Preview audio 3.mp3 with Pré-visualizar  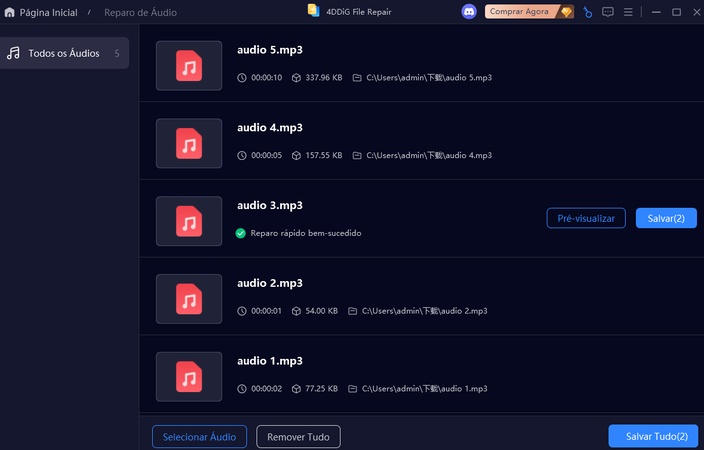click(x=586, y=218)
